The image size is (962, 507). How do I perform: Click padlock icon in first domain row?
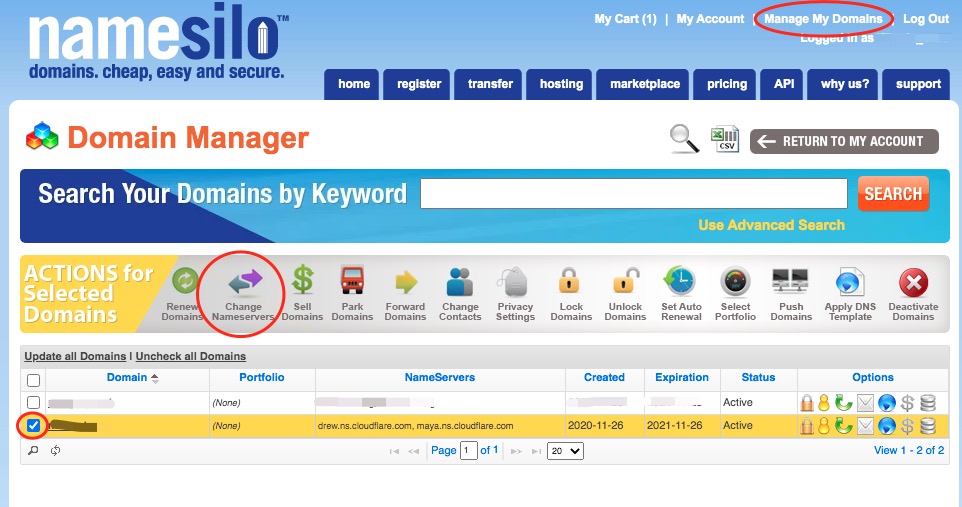(x=807, y=403)
